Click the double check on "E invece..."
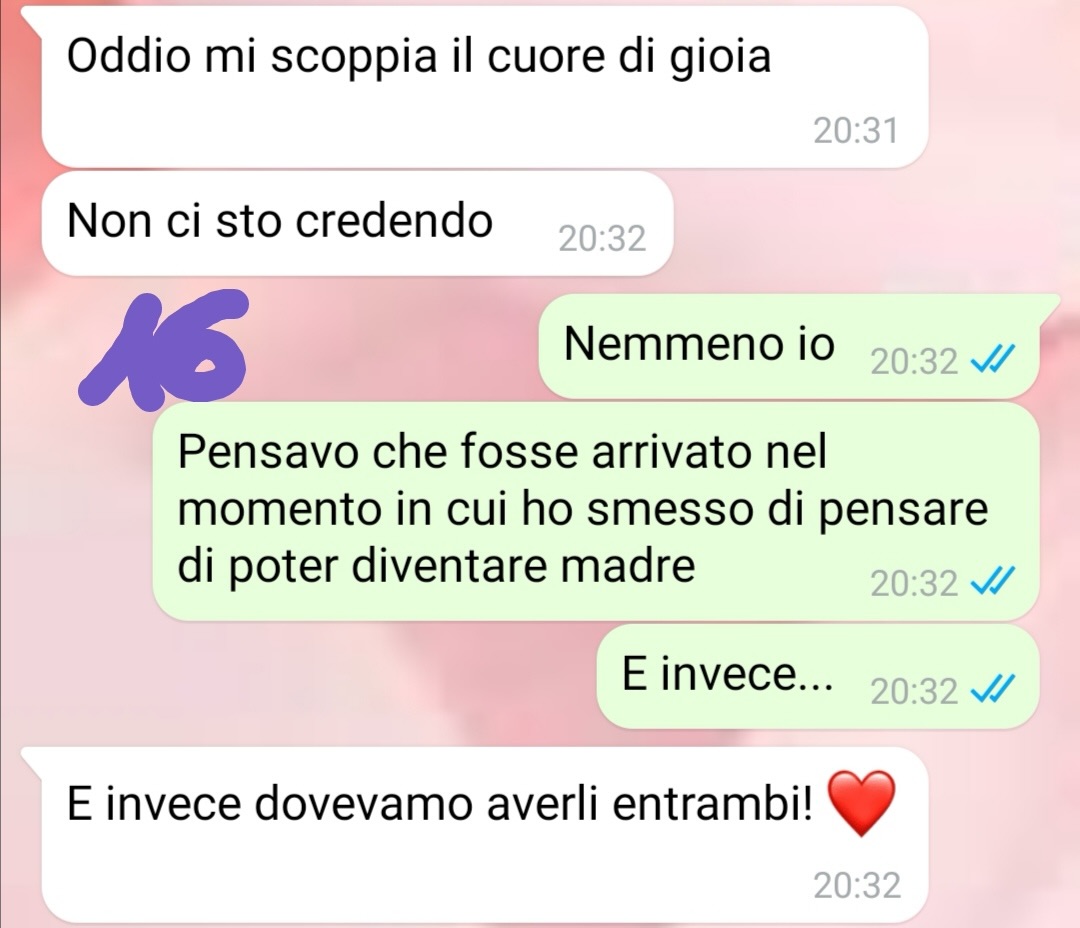Screen dimensions: 1080x928 (x=993, y=690)
